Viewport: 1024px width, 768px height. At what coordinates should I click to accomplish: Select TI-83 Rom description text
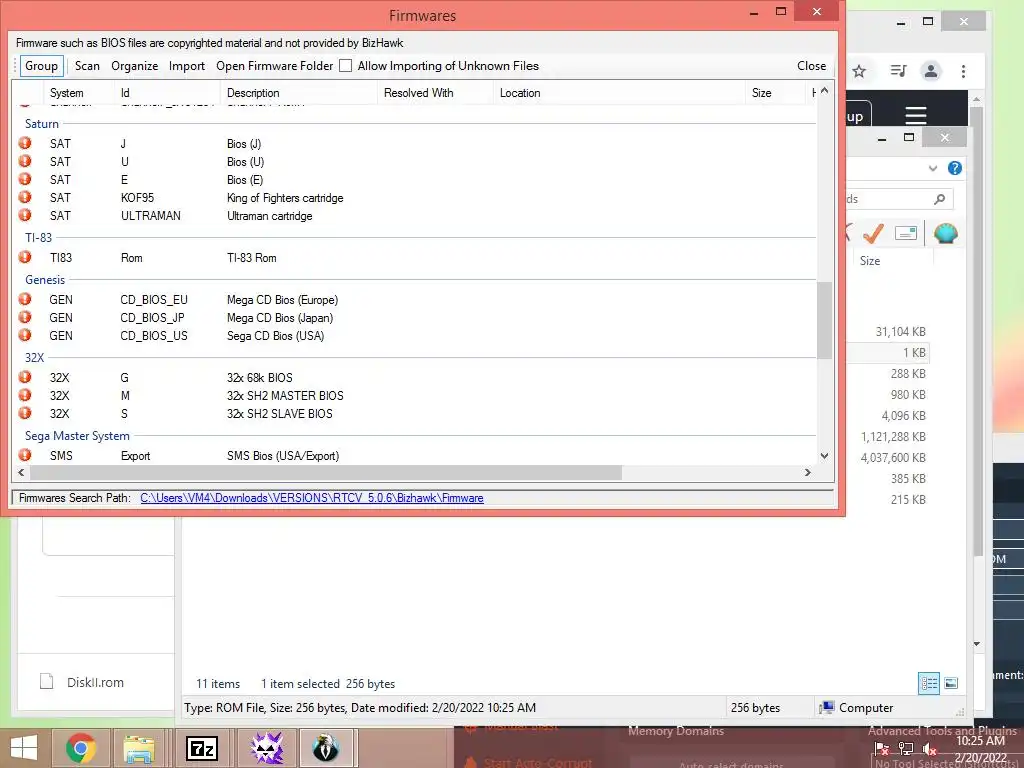pyautogui.click(x=251, y=258)
